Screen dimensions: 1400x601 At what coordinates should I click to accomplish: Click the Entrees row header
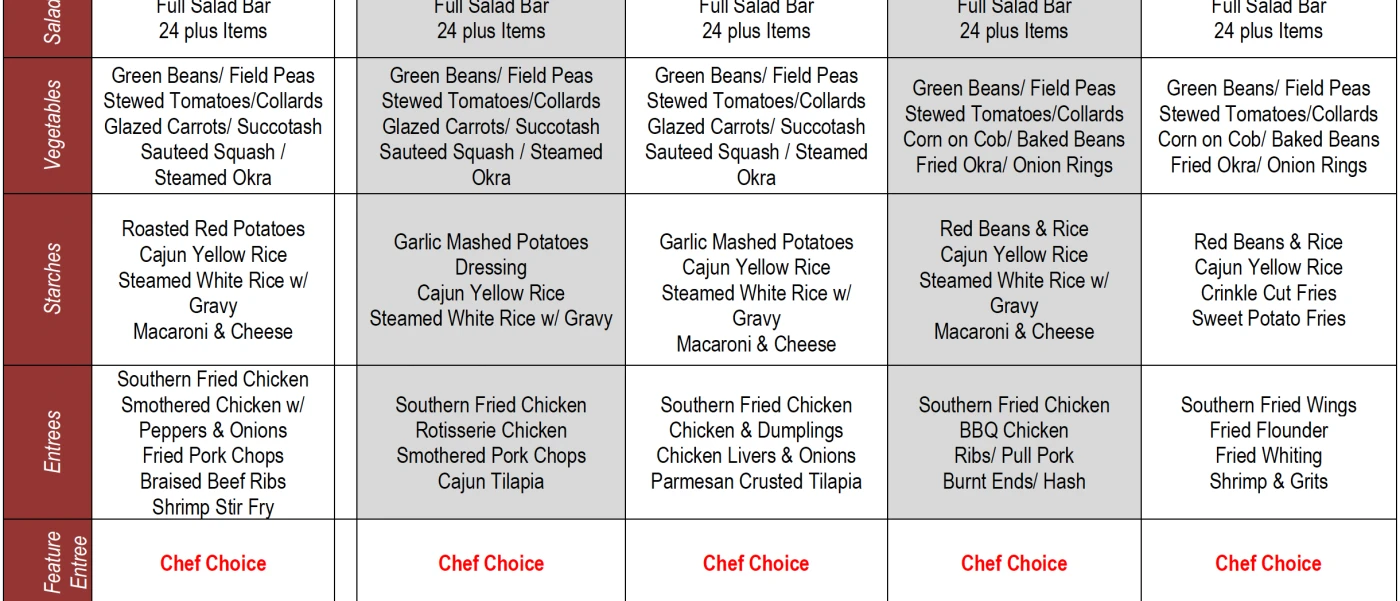coord(48,442)
